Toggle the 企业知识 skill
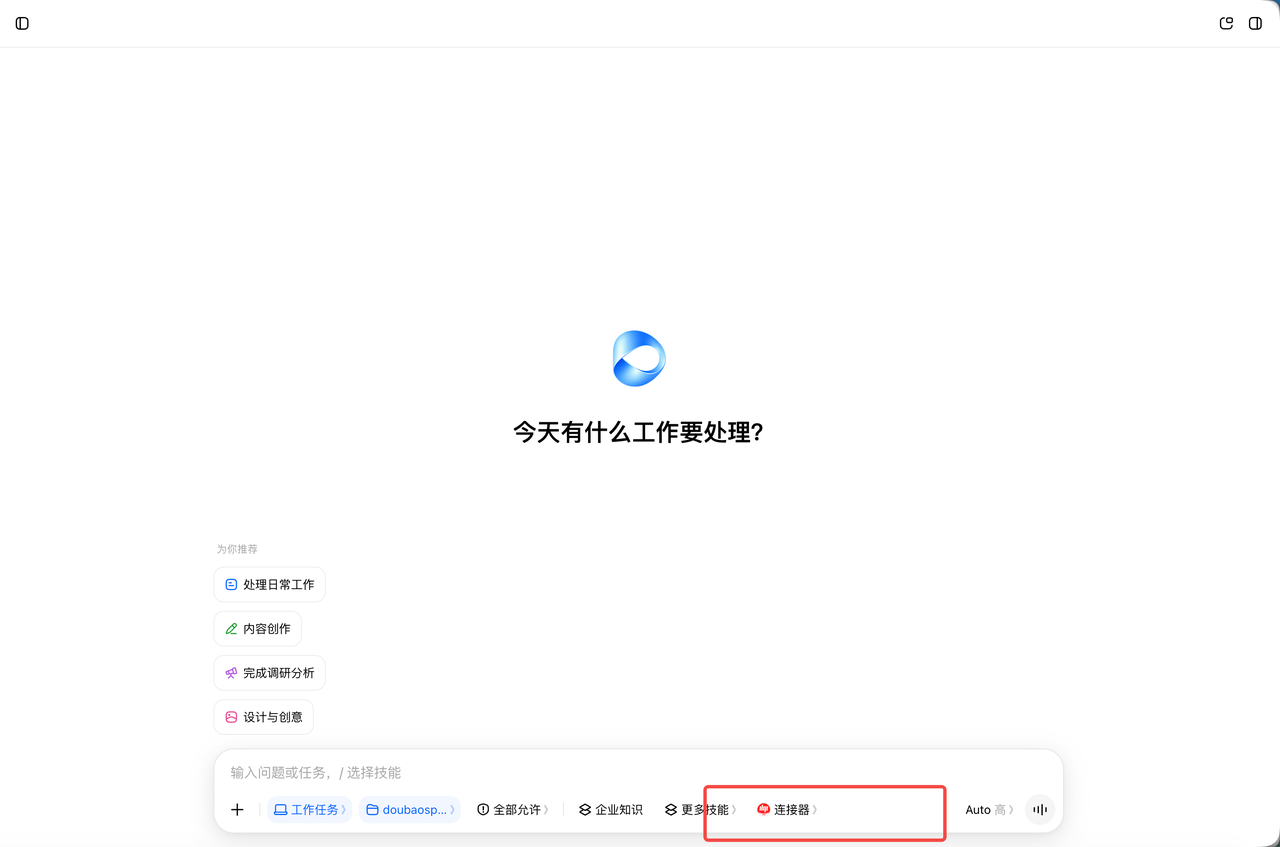1280x847 pixels. coord(611,809)
